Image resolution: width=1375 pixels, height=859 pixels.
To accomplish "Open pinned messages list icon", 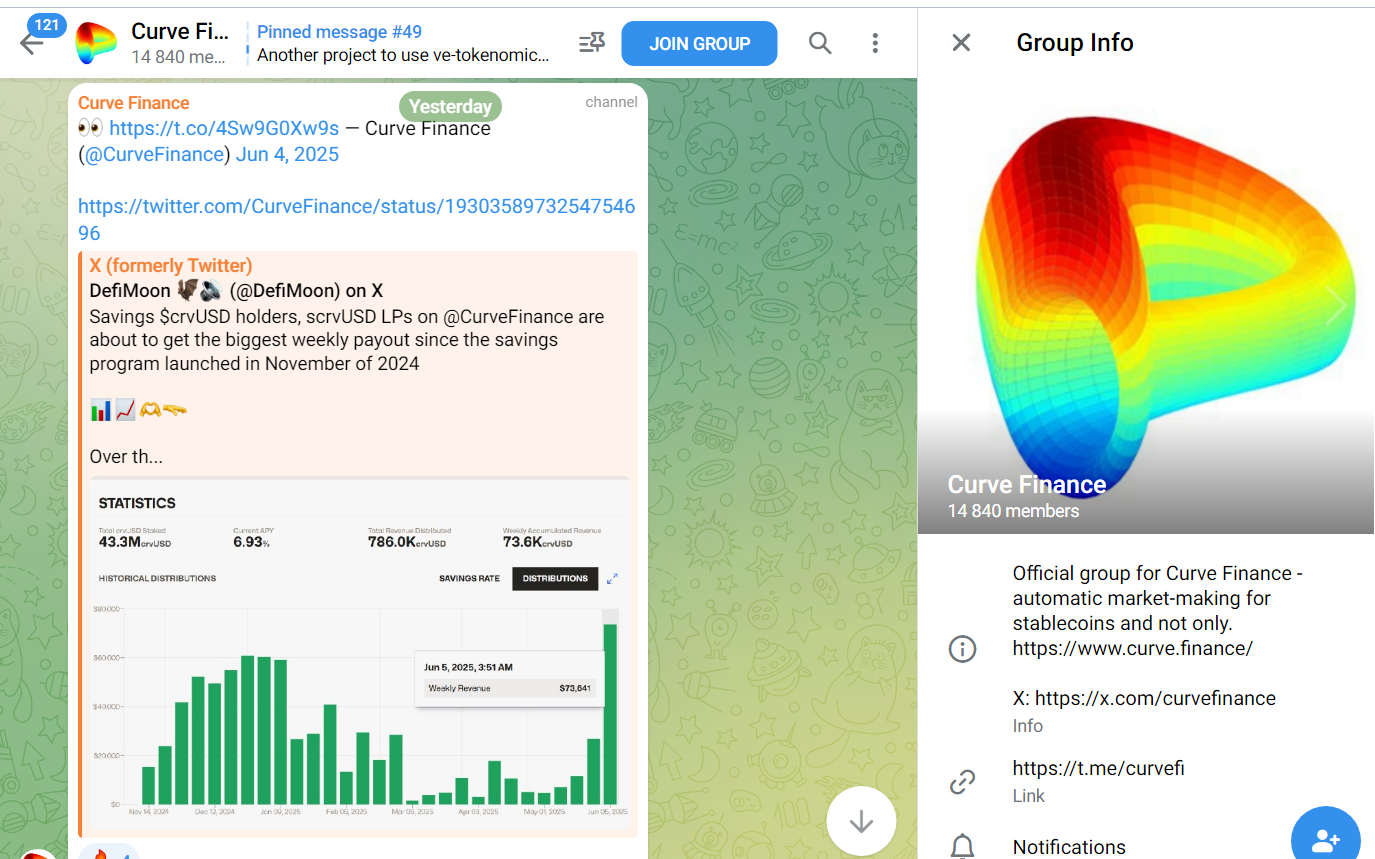I will click(592, 43).
